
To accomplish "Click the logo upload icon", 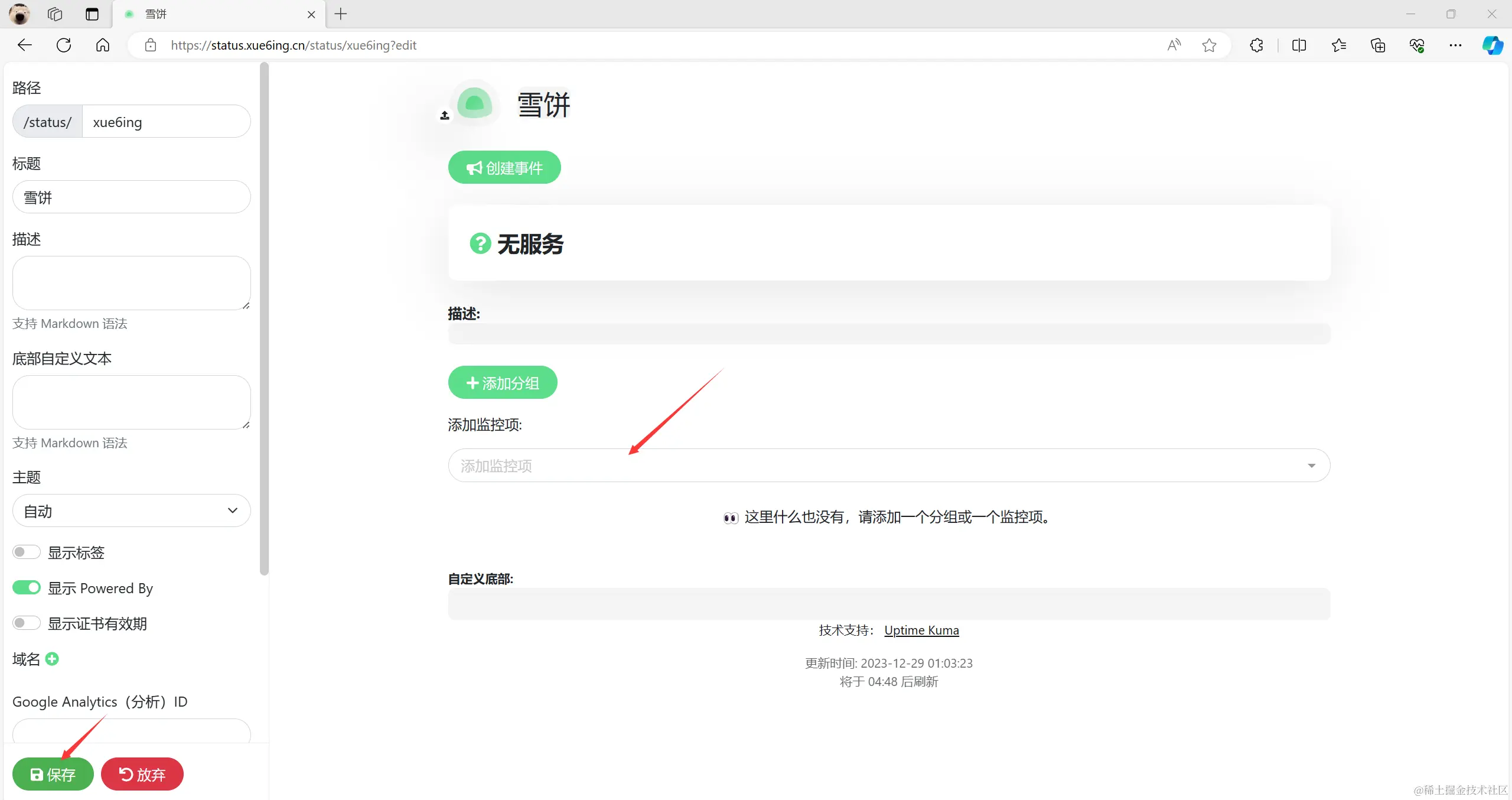I will click(445, 115).
